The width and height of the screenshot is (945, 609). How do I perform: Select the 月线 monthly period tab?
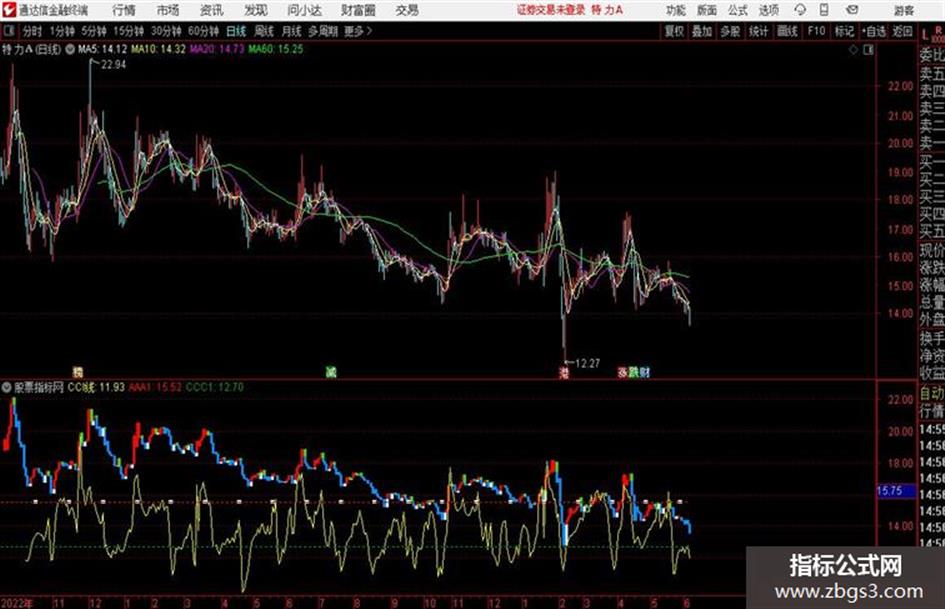click(x=292, y=31)
